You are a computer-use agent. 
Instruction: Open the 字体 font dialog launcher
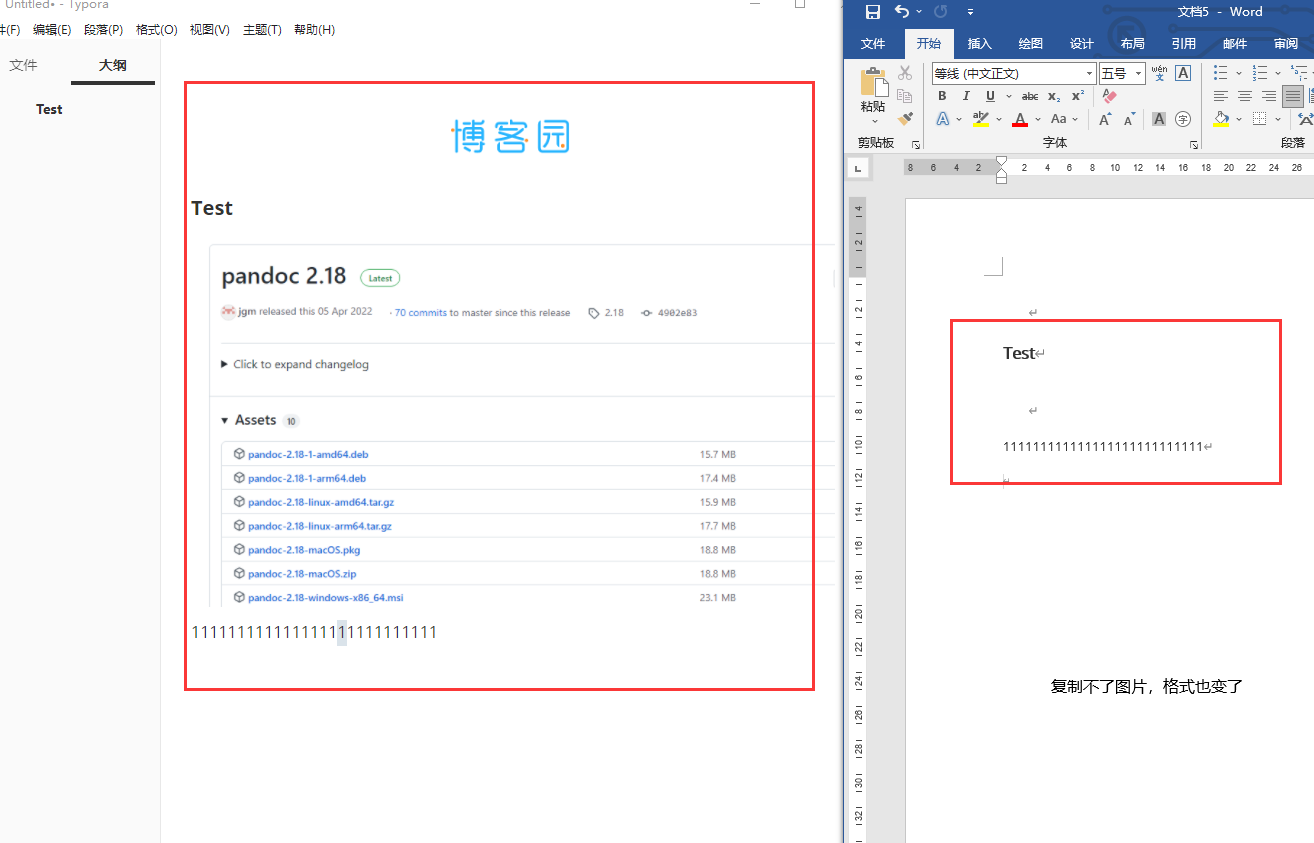pyautogui.click(x=1194, y=145)
